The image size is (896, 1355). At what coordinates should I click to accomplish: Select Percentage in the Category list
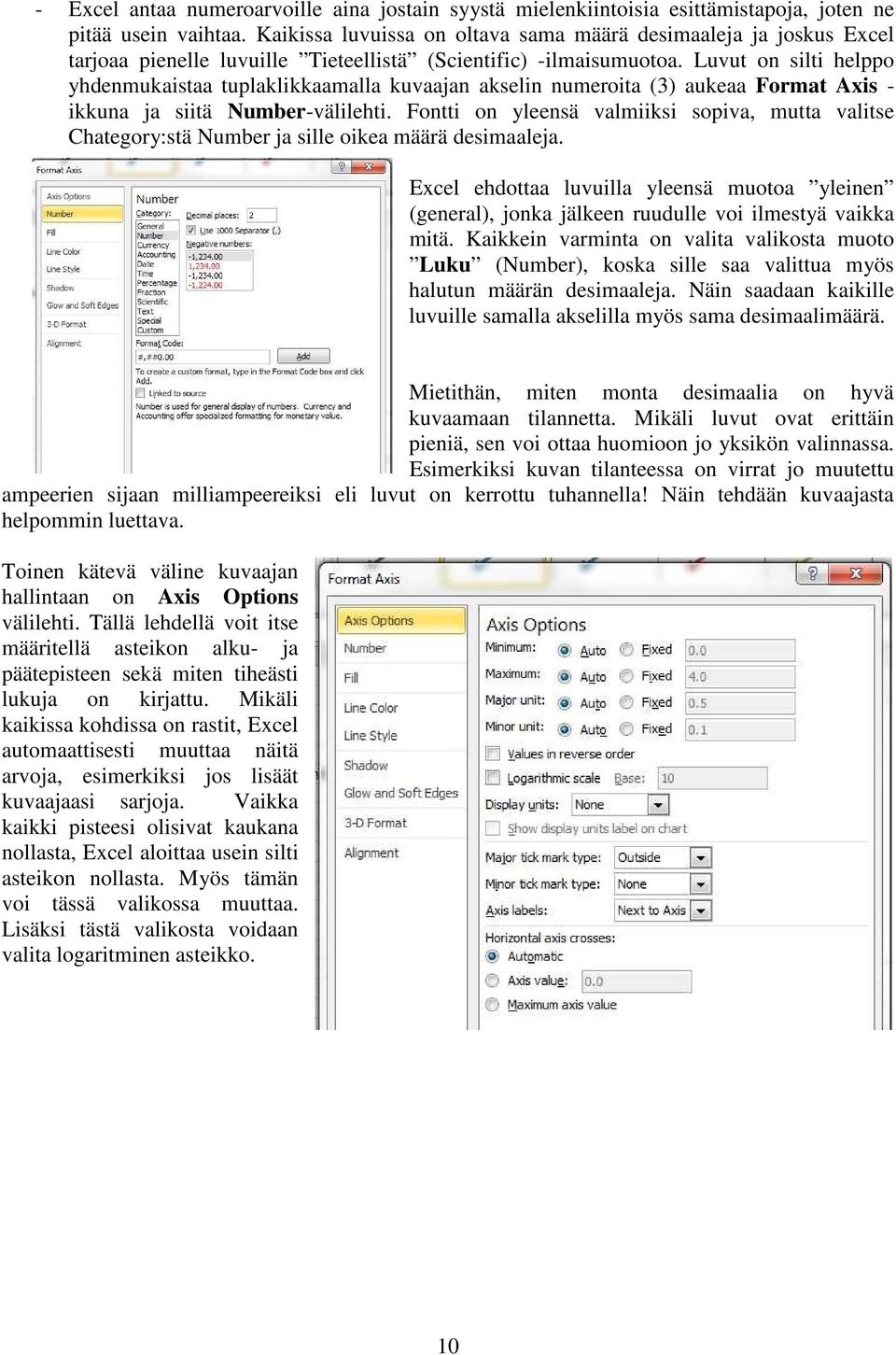(x=157, y=283)
